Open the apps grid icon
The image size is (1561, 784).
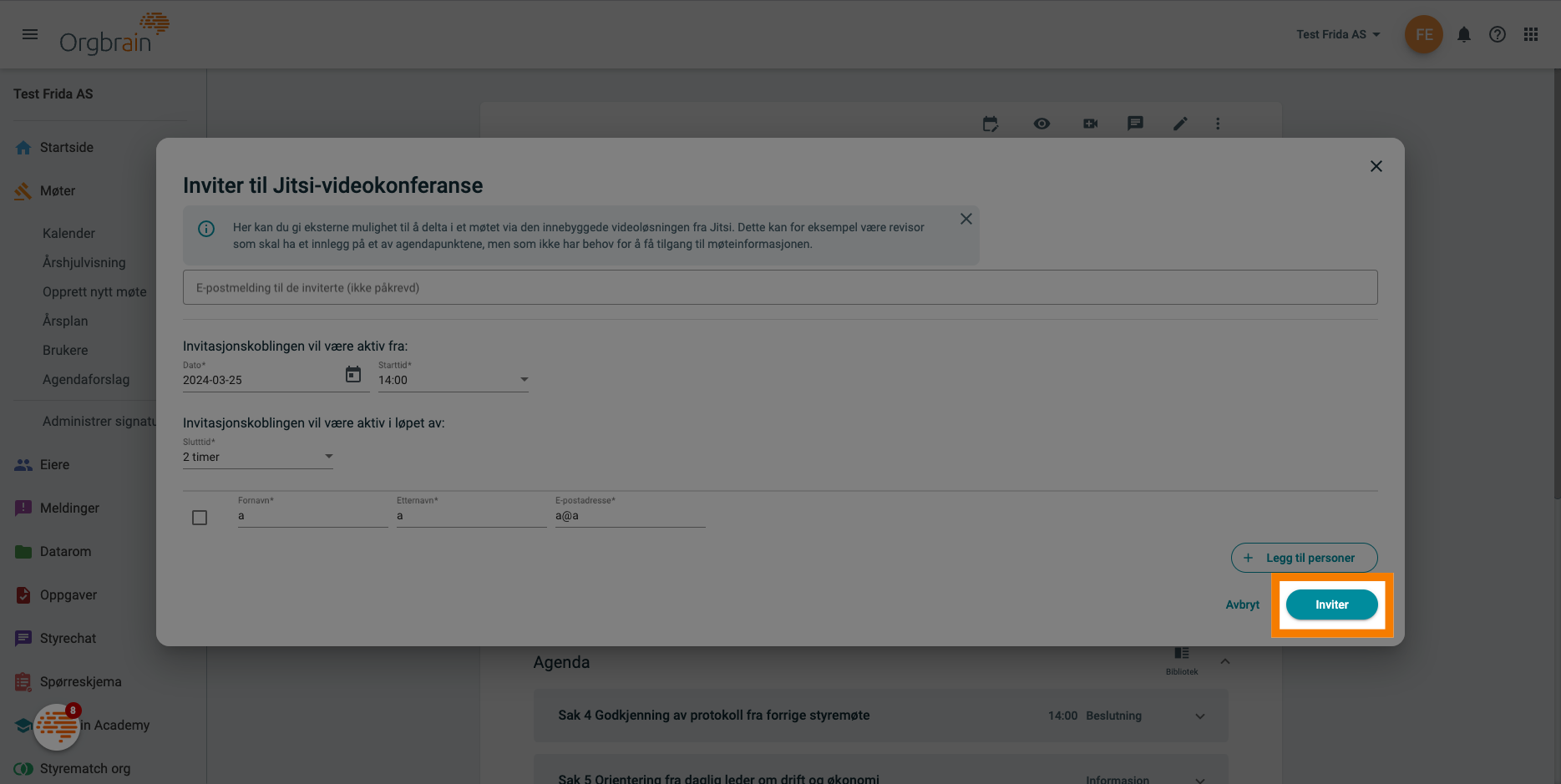click(1531, 34)
